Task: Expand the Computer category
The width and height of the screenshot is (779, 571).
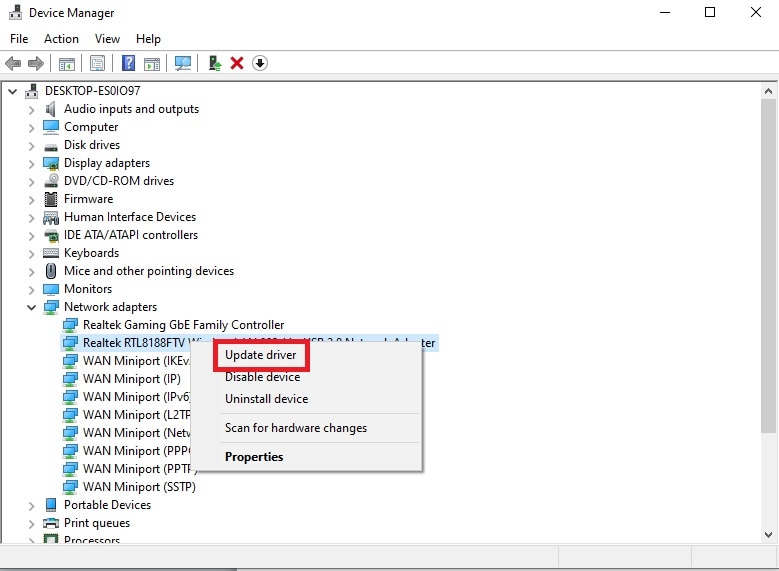Action: pyautogui.click(x=32, y=128)
